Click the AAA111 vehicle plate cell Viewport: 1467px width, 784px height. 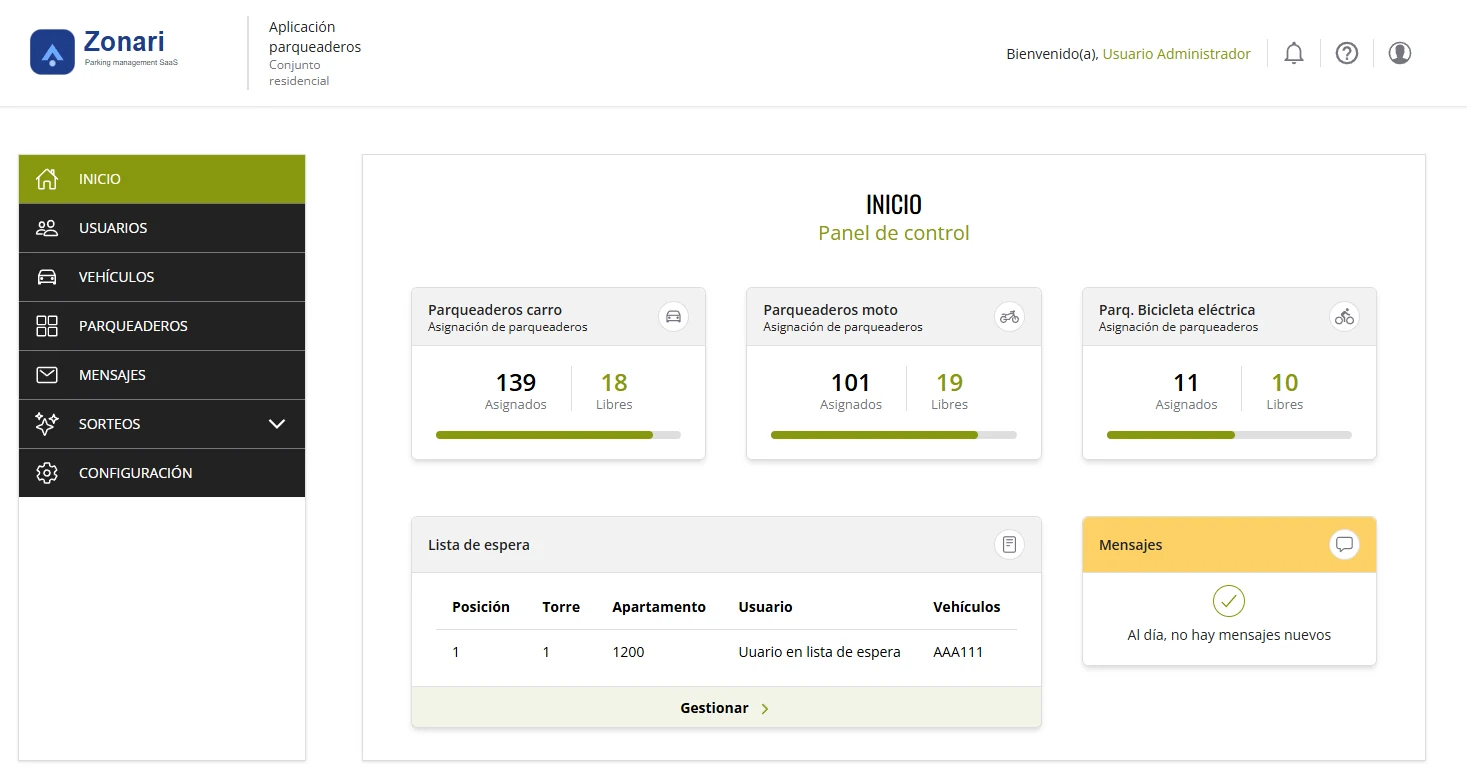pos(958,652)
